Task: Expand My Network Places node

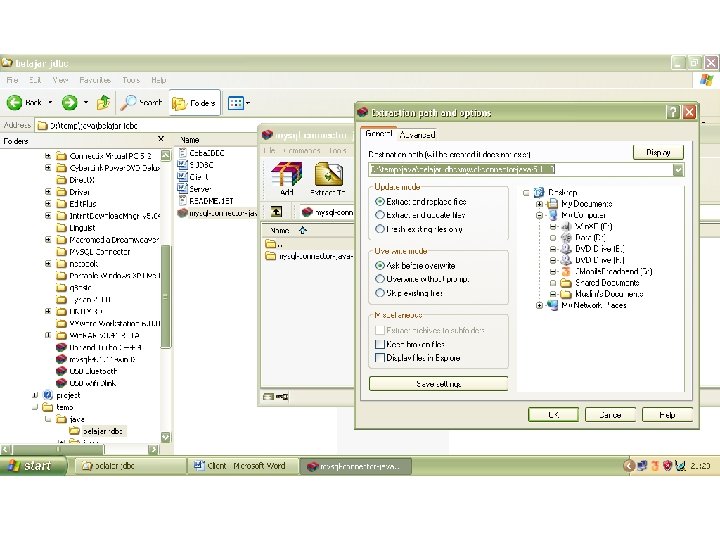Action: click(540, 305)
